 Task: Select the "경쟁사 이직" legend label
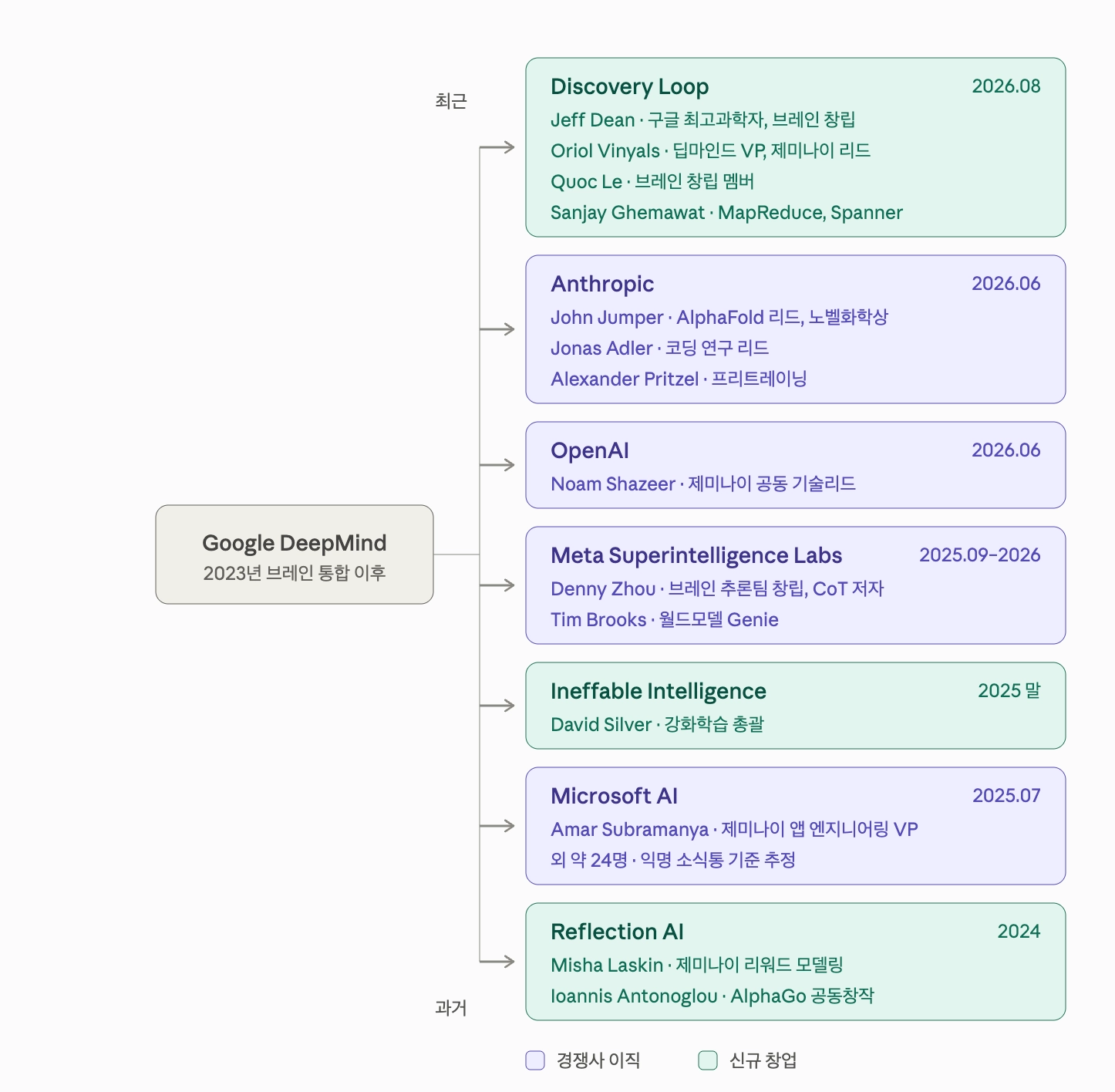[598, 1060]
